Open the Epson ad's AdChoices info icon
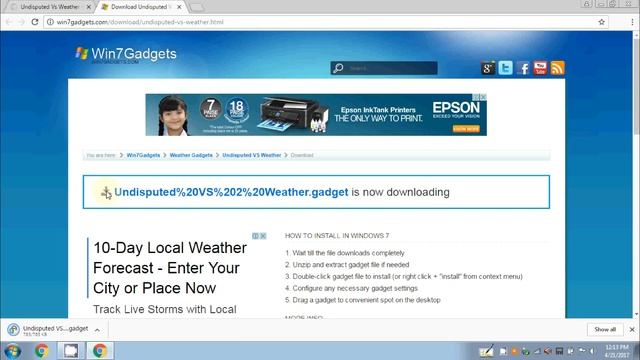 476,97
